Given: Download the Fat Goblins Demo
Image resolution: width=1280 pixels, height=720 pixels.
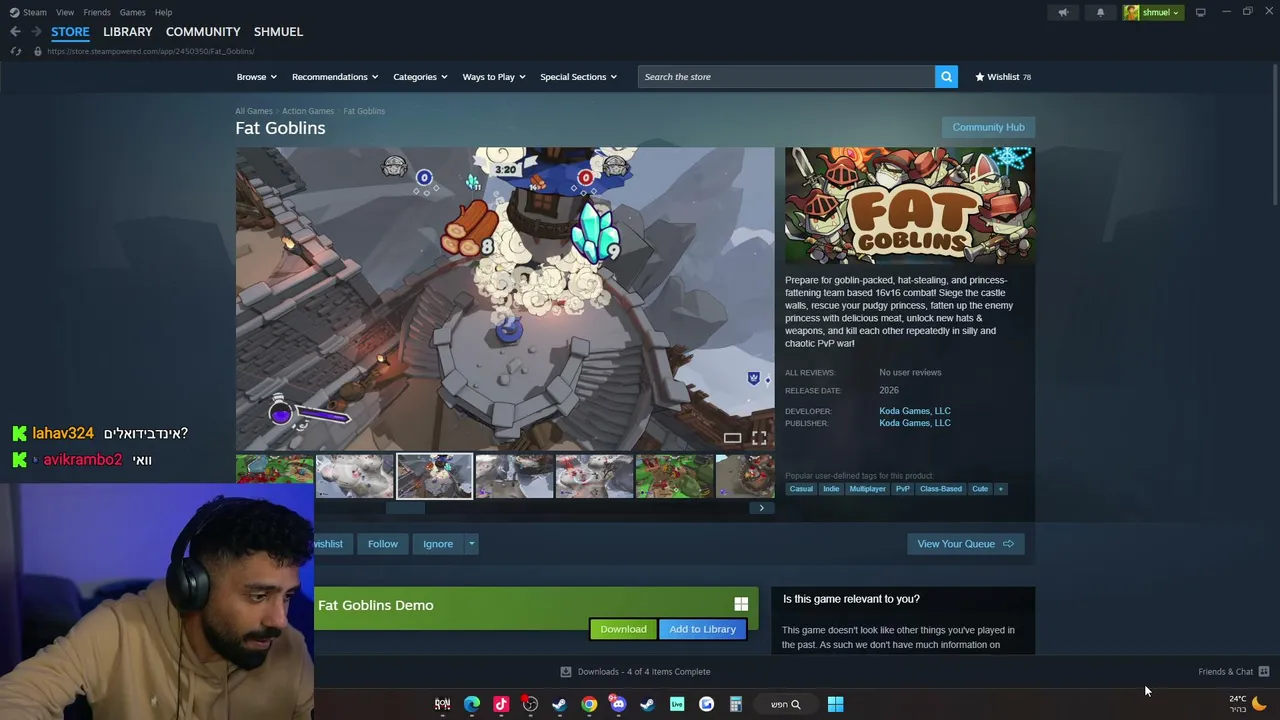Looking at the screenshot, I should [623, 629].
